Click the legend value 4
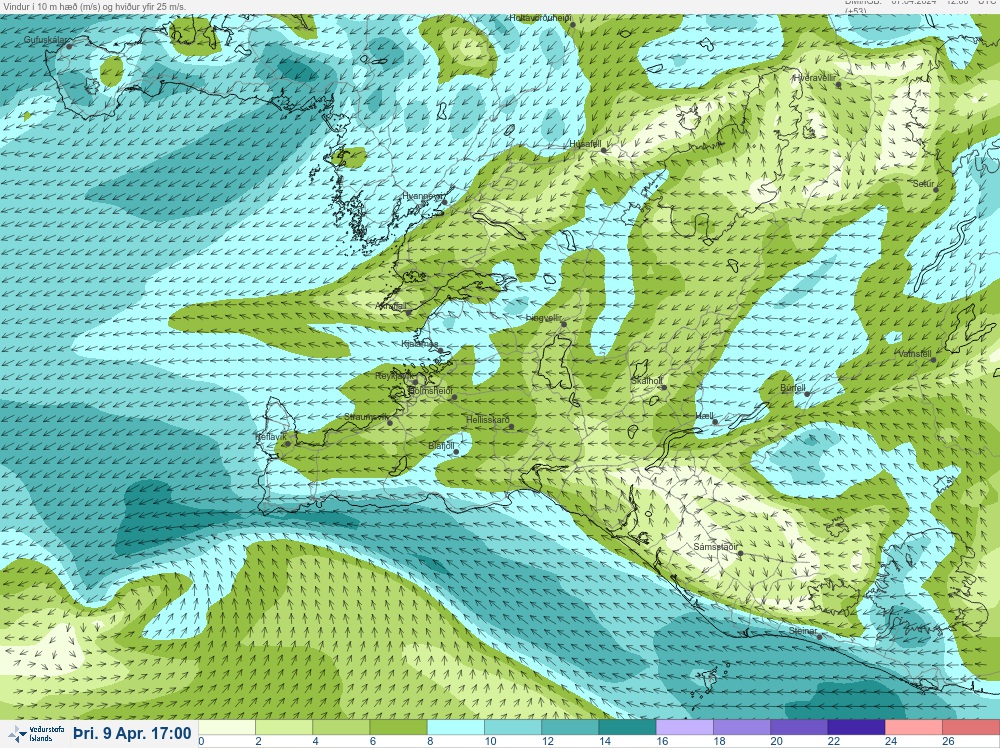This screenshot has height=748, width=1000. pos(316,741)
